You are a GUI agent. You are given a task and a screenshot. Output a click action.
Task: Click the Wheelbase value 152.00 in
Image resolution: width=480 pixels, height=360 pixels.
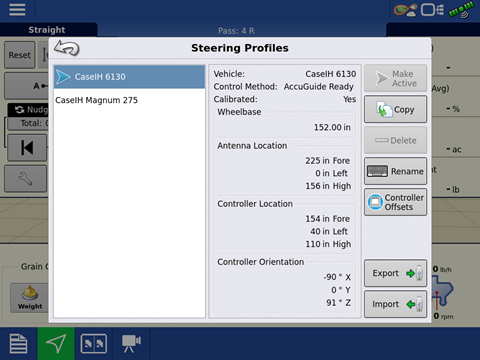pos(332,127)
